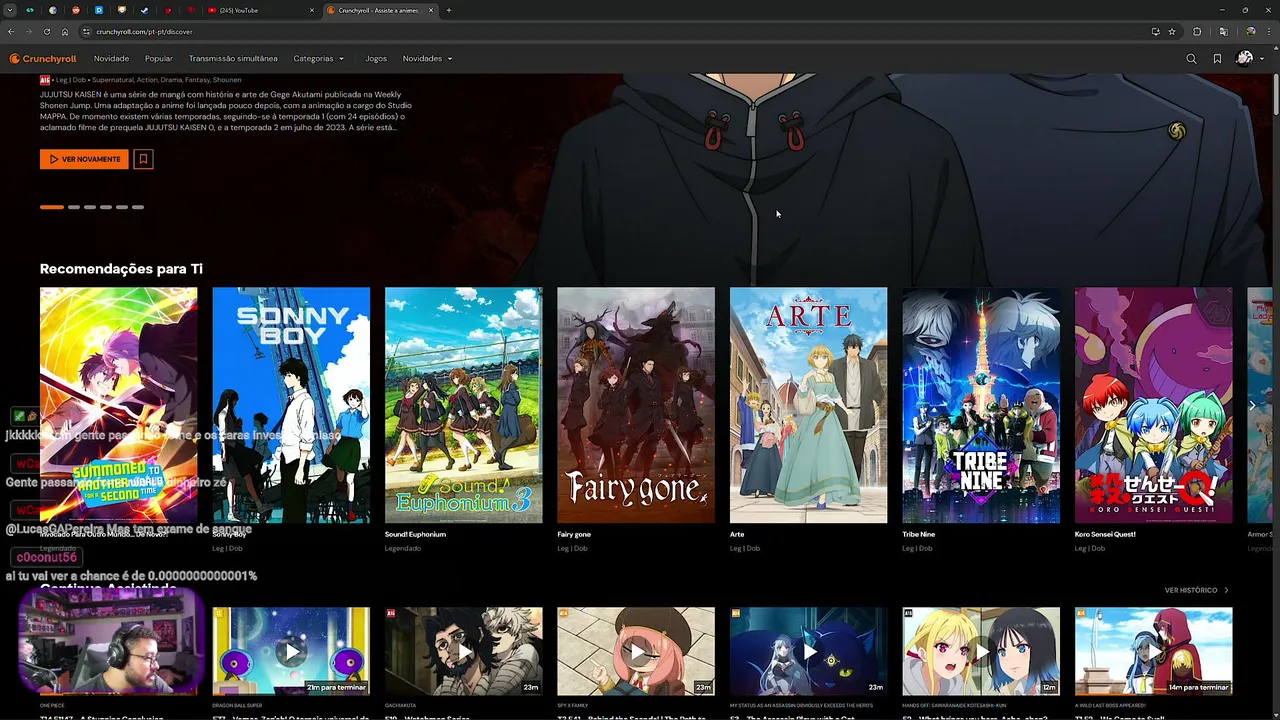The image size is (1280, 720).
Task: Select the second hero carousel indicator dot
Action: click(74, 207)
